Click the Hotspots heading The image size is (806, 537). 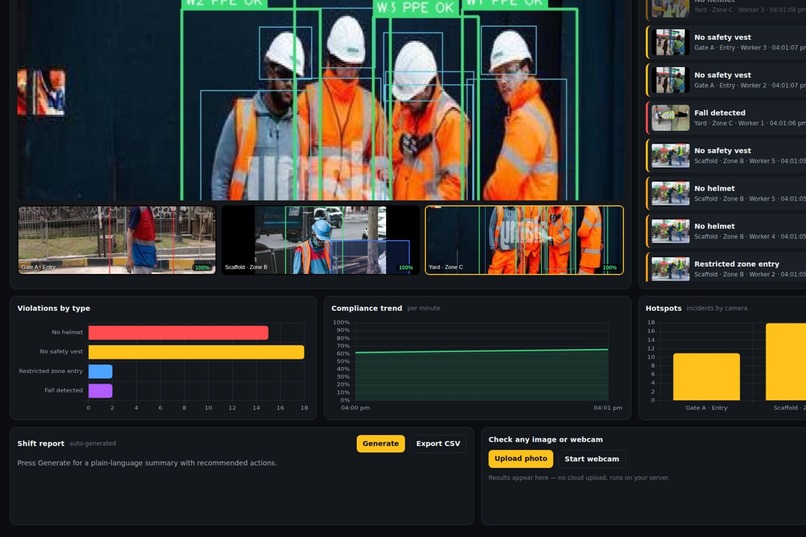click(x=663, y=308)
